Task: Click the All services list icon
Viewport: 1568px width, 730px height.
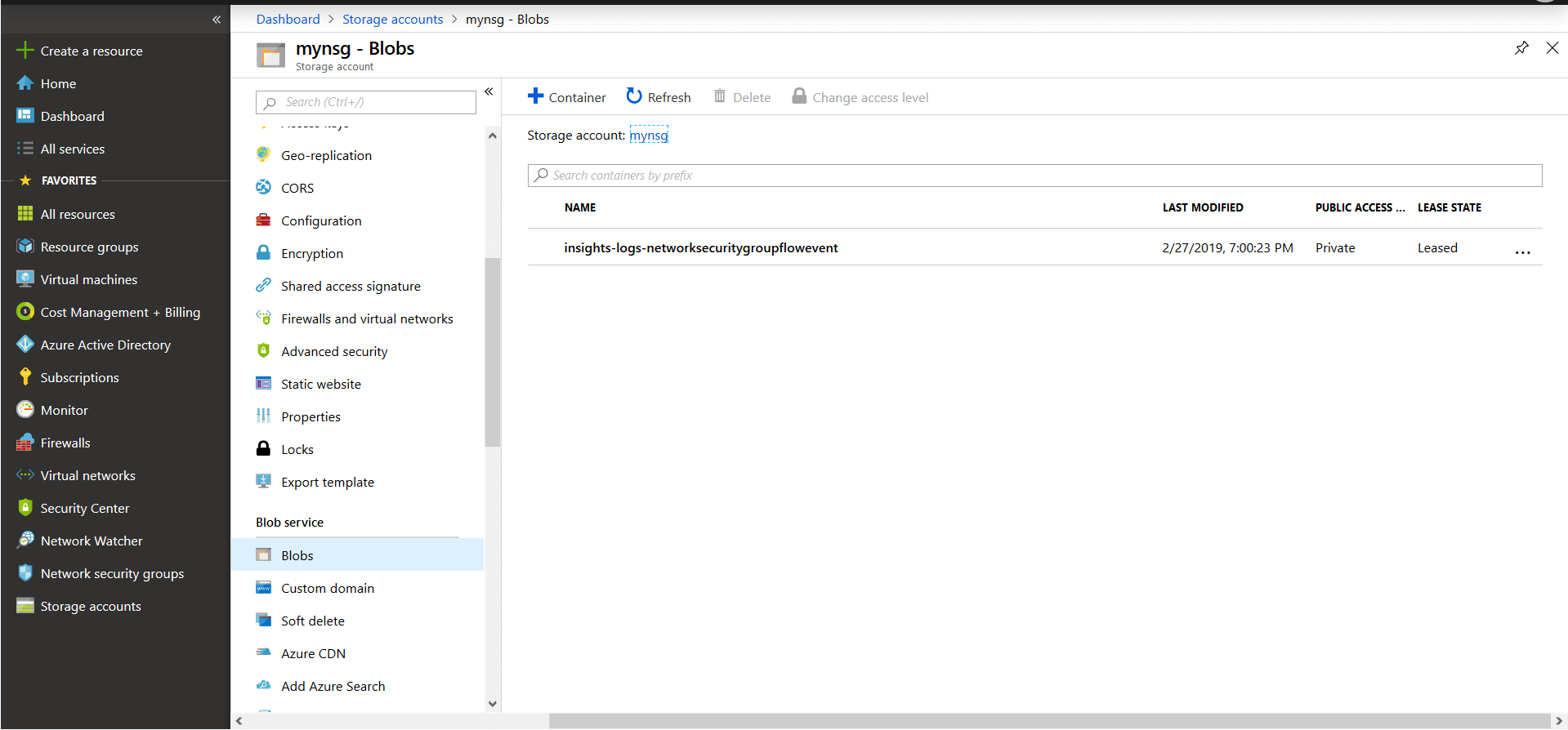Action: pyautogui.click(x=25, y=149)
